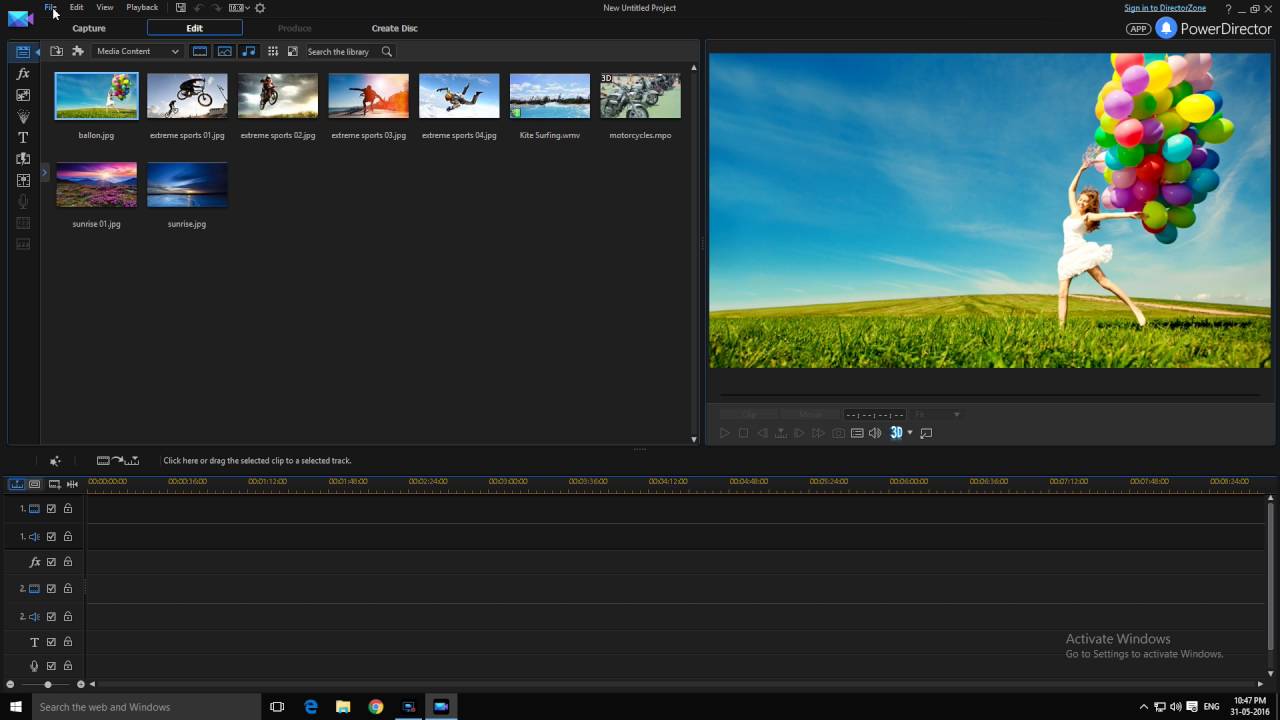Click the camera snapshot icon under the preview
1280x720 pixels.
point(837,432)
